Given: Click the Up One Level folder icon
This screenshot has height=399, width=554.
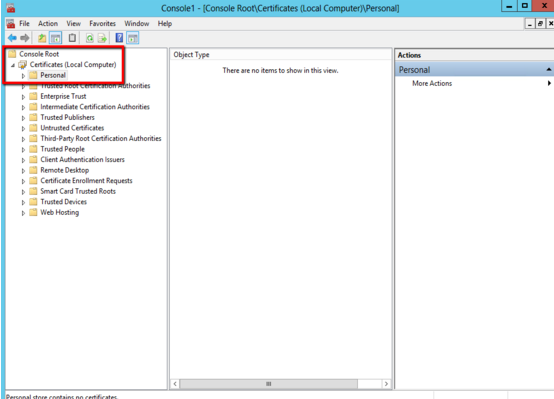Looking at the screenshot, I should (42, 38).
